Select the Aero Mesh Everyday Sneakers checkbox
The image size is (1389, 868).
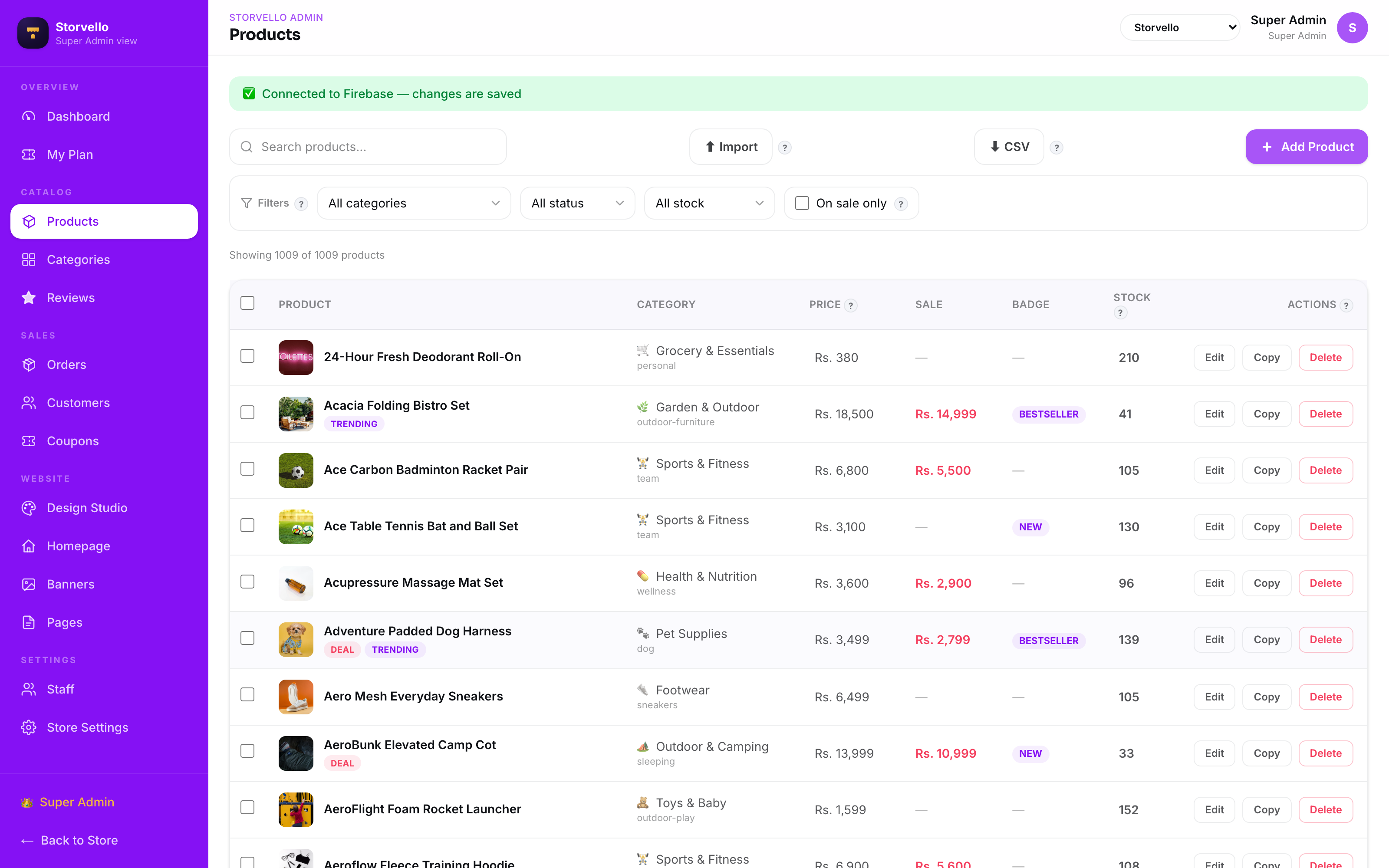tap(247, 695)
